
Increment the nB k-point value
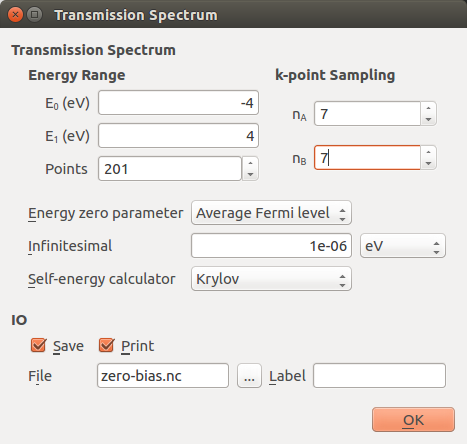[429, 152]
